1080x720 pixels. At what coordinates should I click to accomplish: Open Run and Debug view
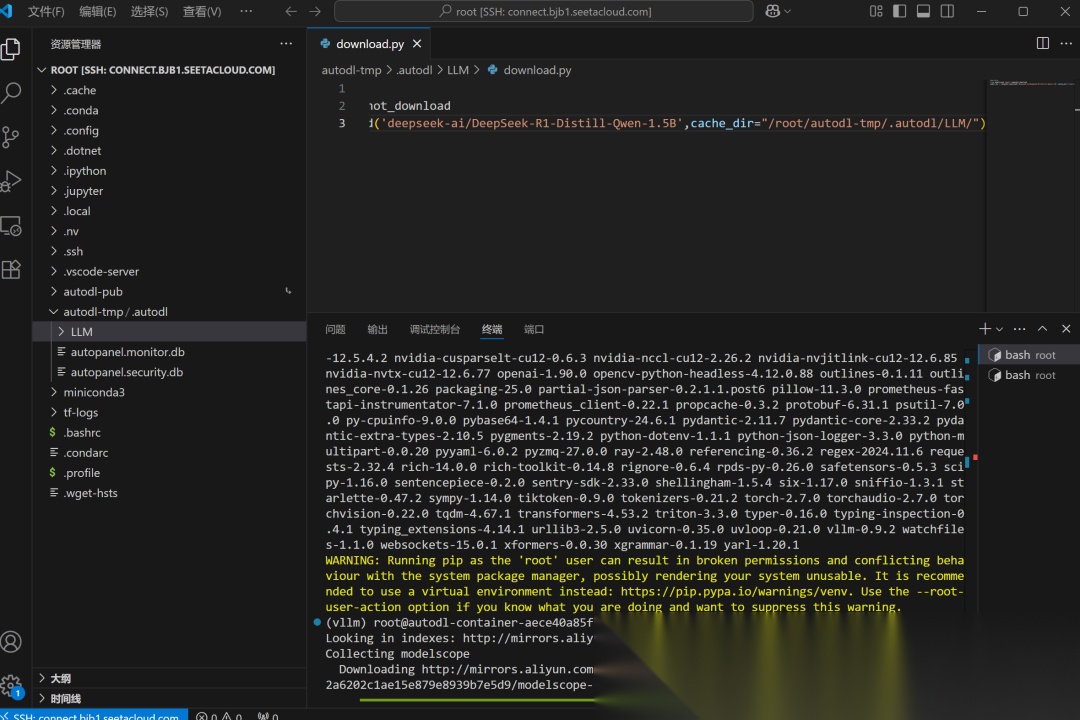[11, 181]
